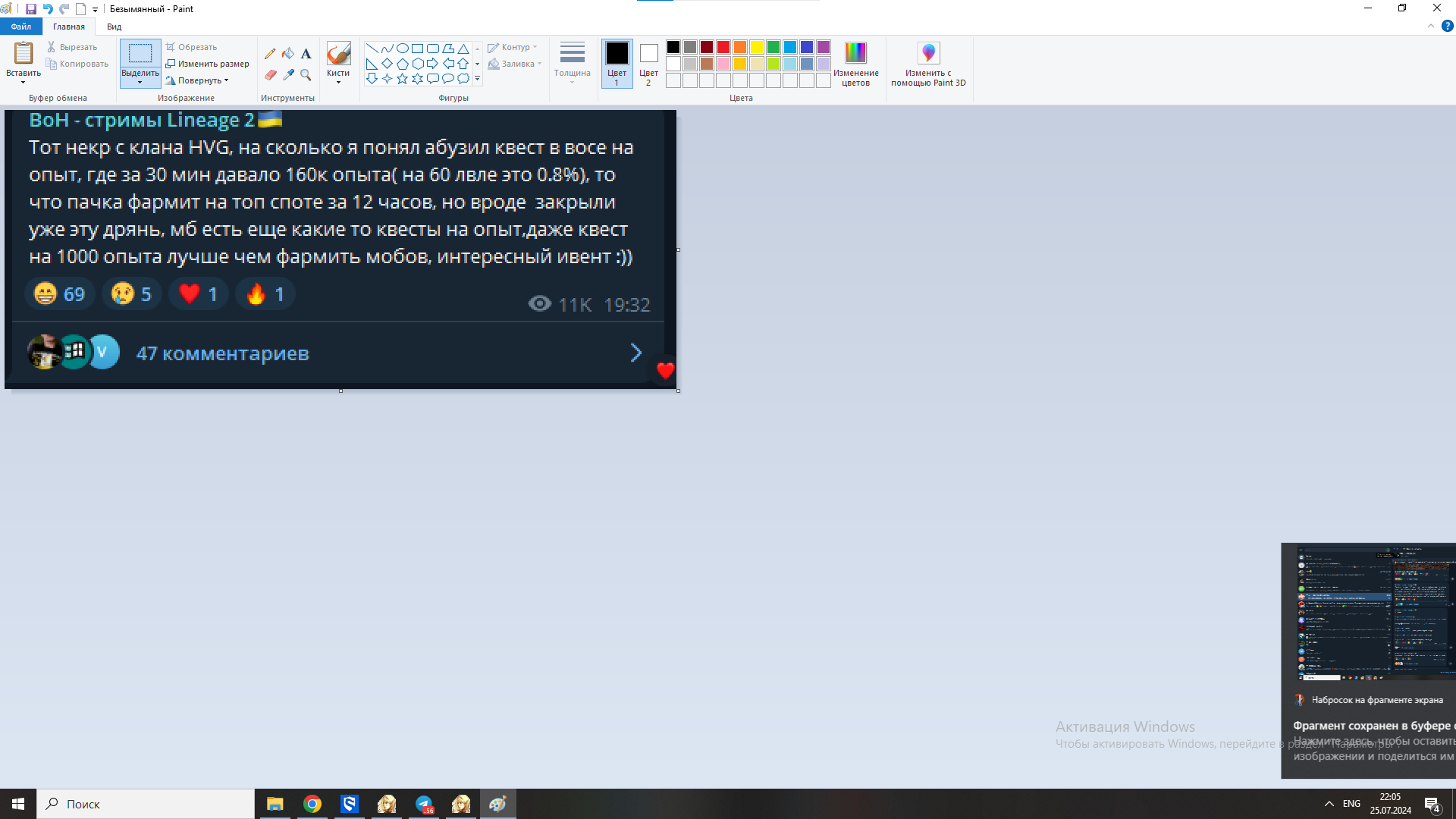Click the Resize image button

tap(208, 64)
